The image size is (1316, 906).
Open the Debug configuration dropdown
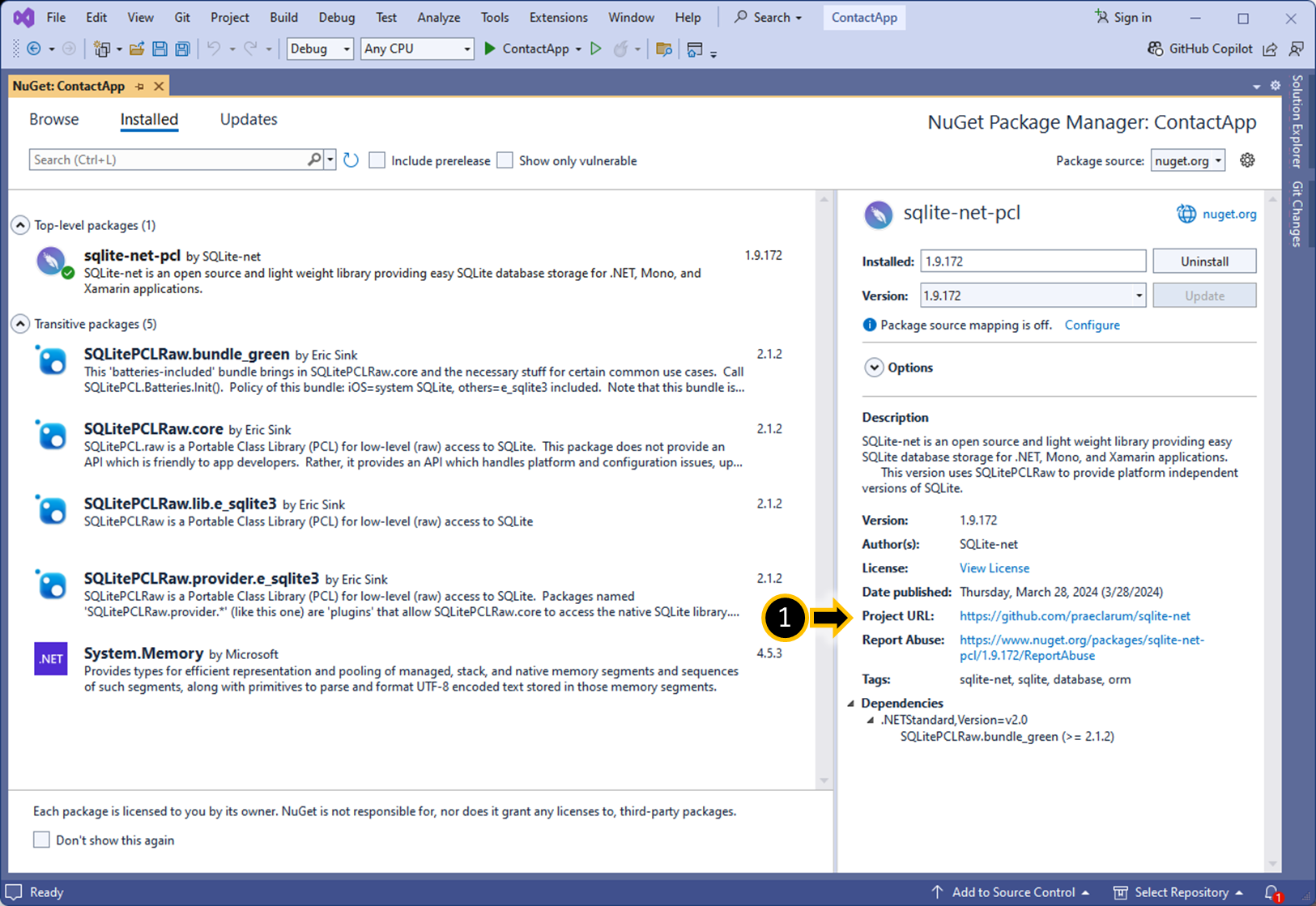pyautogui.click(x=320, y=49)
